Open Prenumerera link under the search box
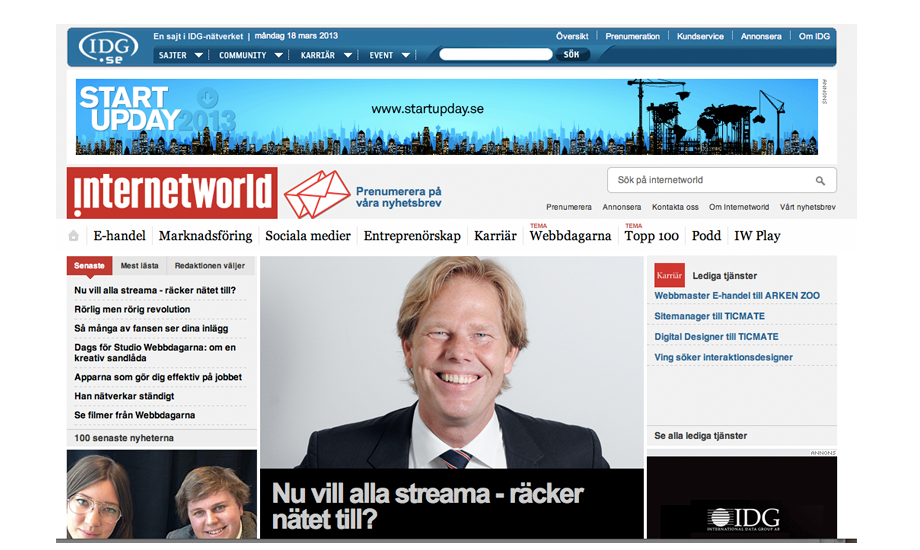The image size is (920, 550). point(569,207)
